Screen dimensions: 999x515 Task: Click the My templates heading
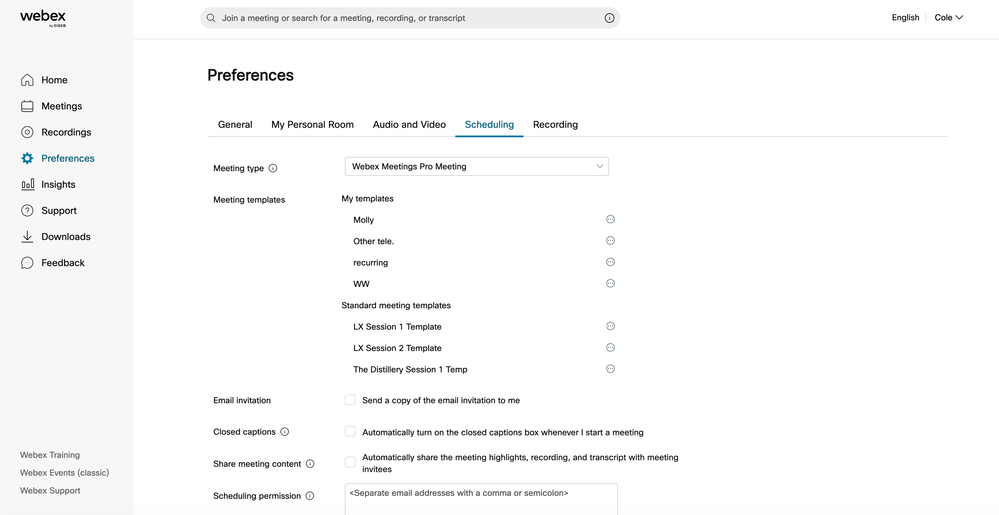click(368, 198)
